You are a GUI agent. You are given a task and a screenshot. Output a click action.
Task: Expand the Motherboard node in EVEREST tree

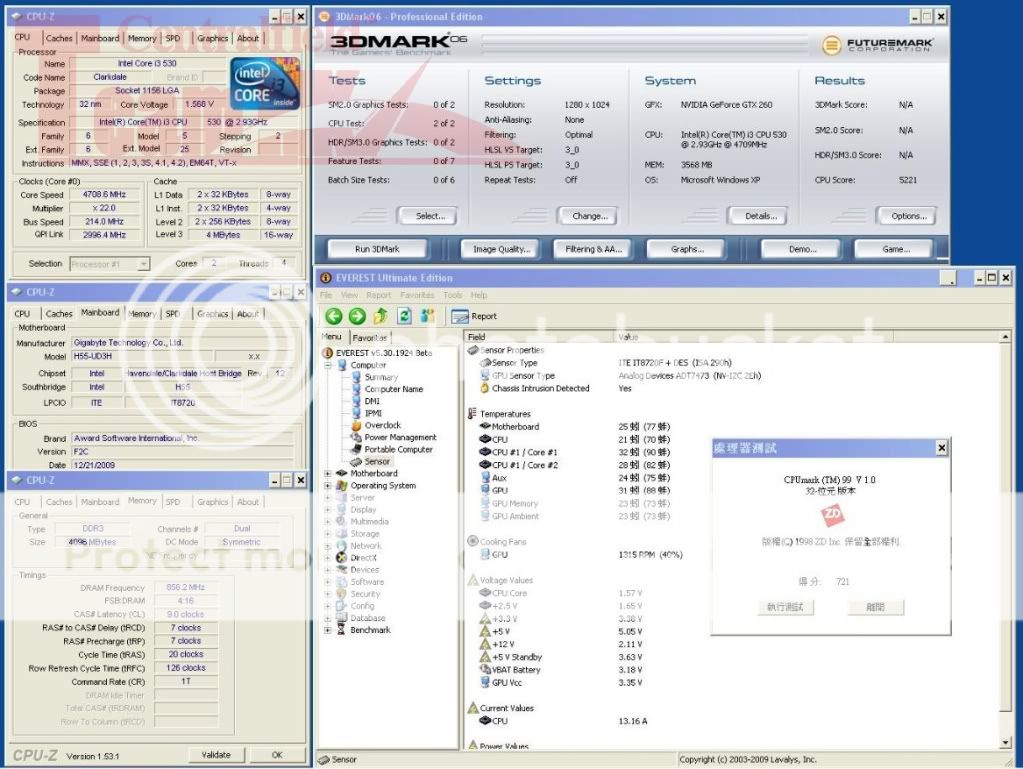tap(329, 474)
